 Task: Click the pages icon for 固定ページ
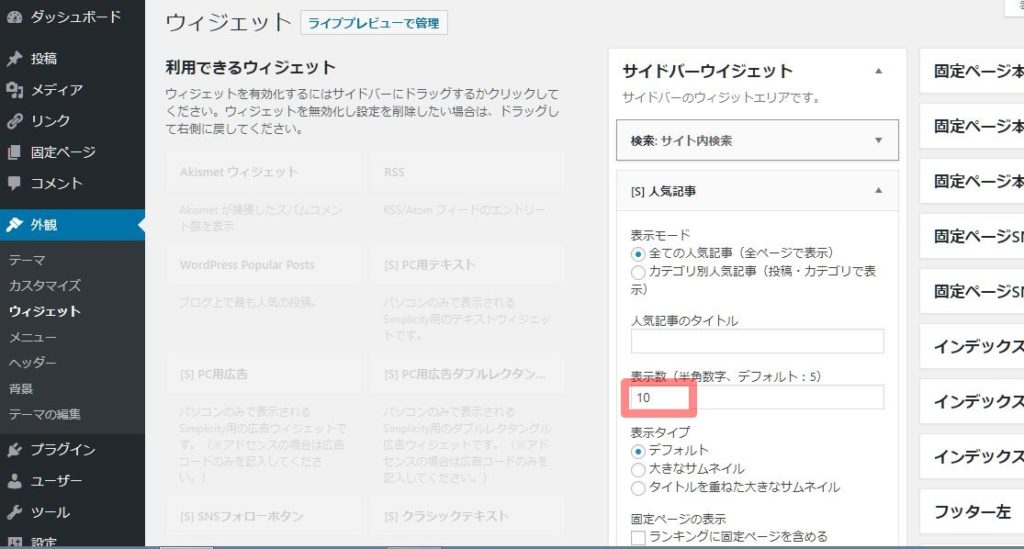click(x=14, y=153)
